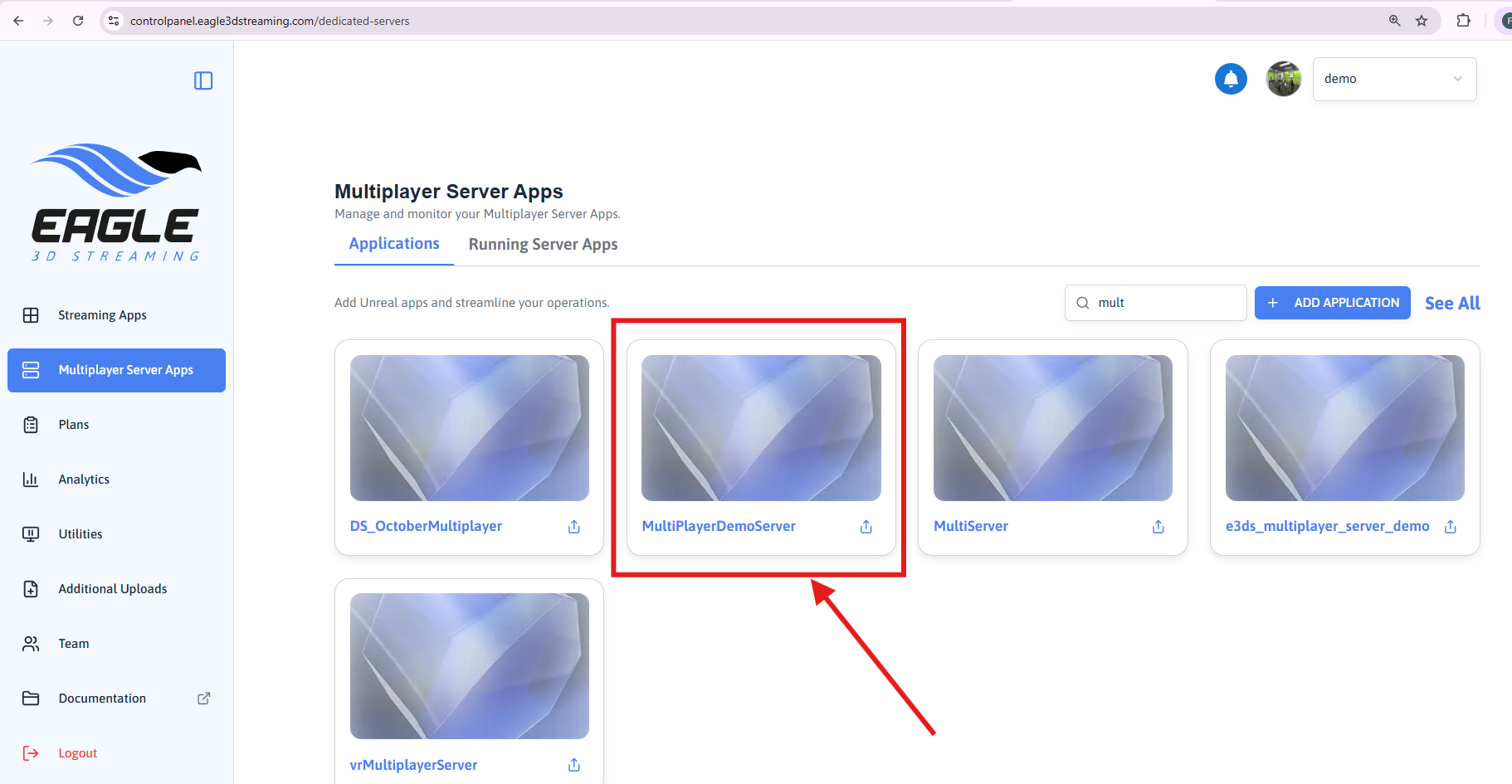
Task: Click share icon on vrMultiplayerServer card
Action: (574, 765)
